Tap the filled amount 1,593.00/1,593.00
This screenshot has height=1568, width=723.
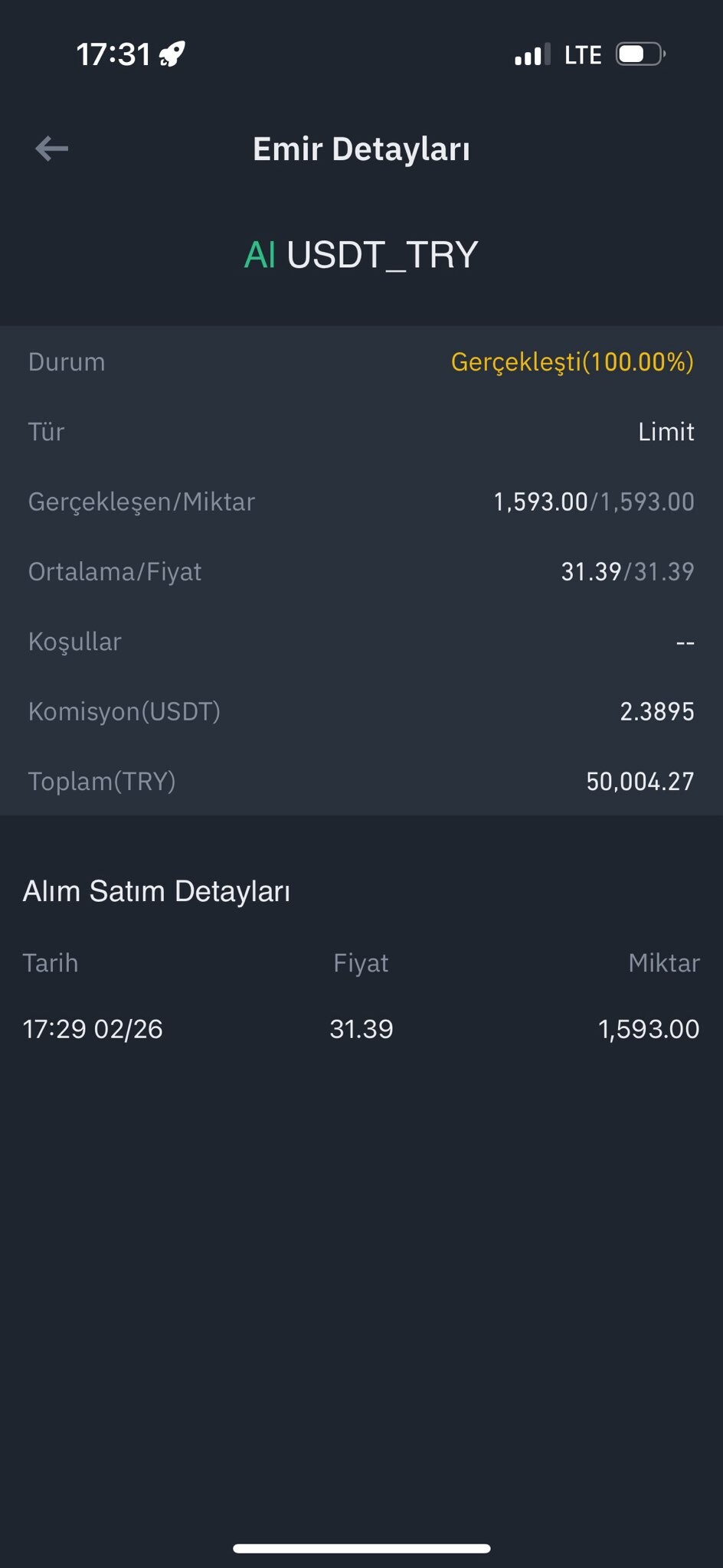coord(594,501)
